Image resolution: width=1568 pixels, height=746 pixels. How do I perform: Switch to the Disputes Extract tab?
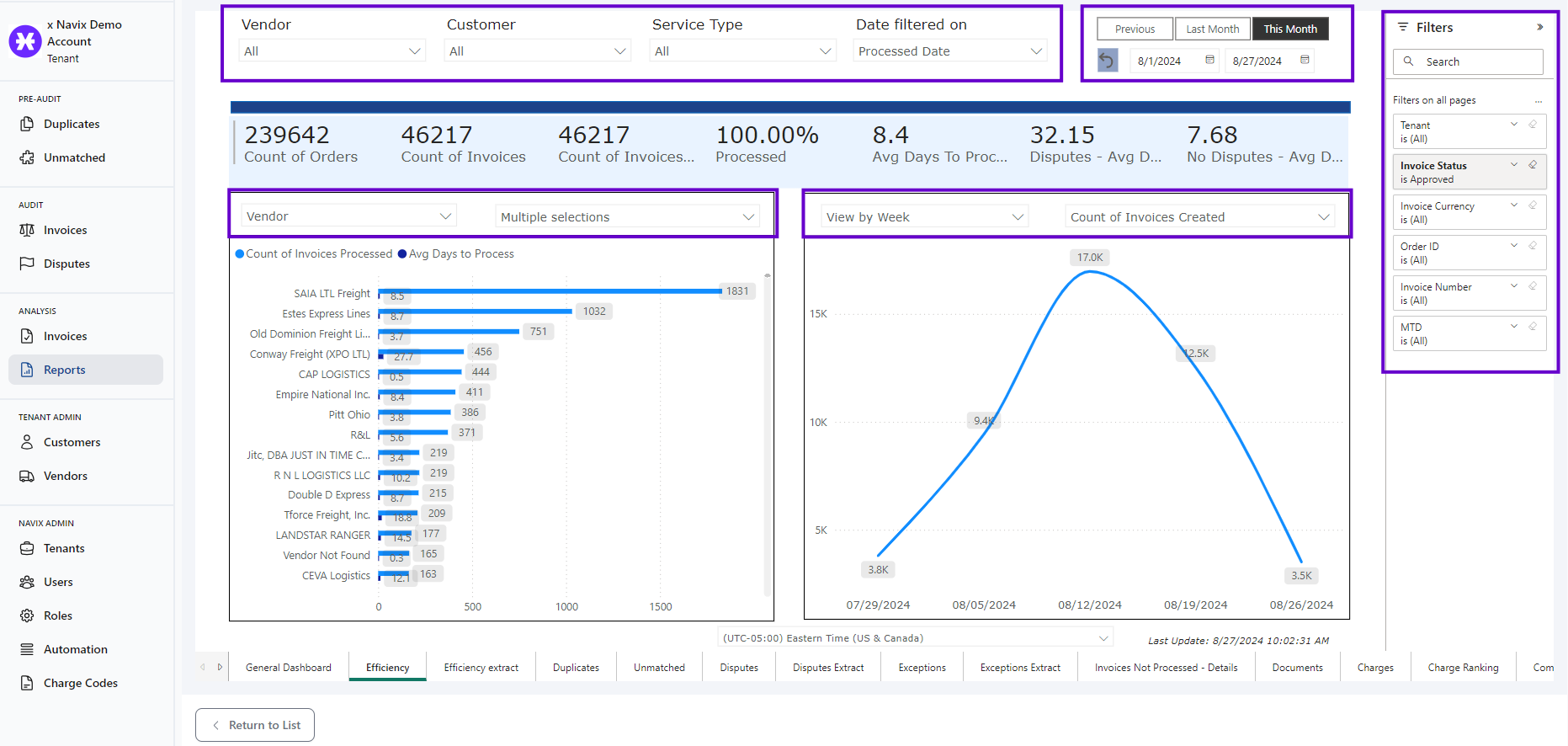(x=828, y=668)
